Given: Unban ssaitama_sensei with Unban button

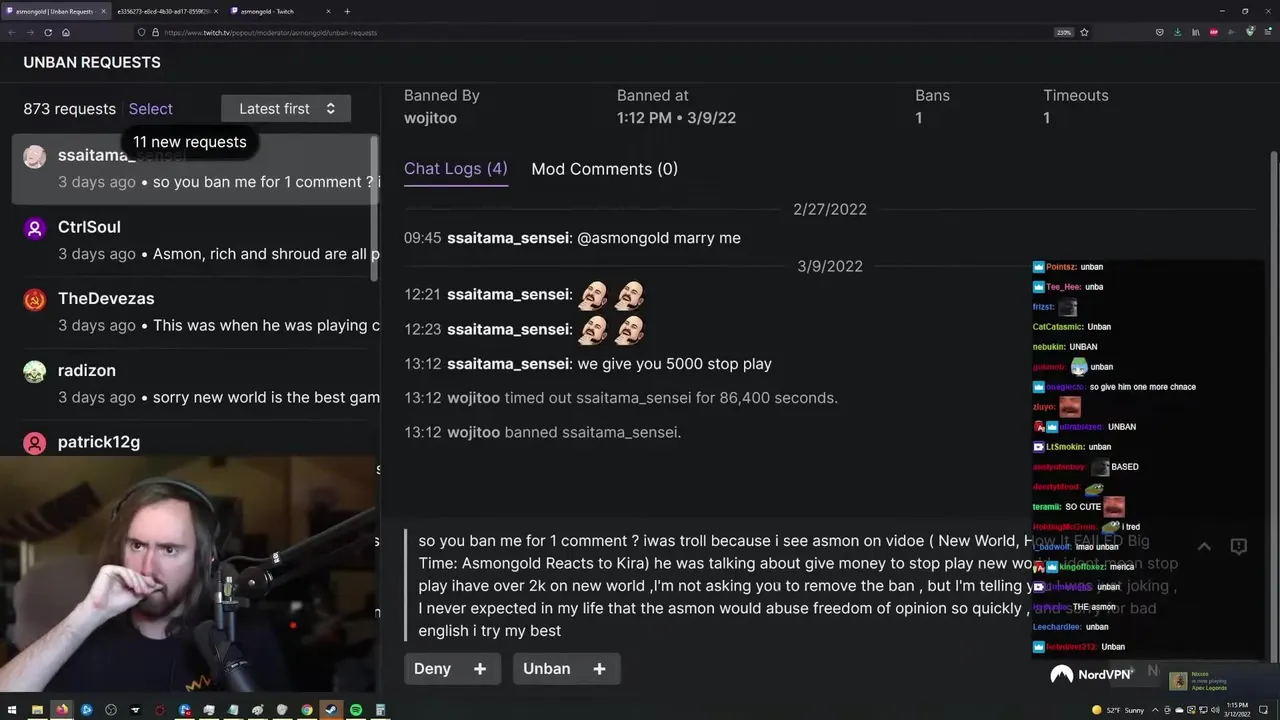Looking at the screenshot, I should [x=547, y=669].
